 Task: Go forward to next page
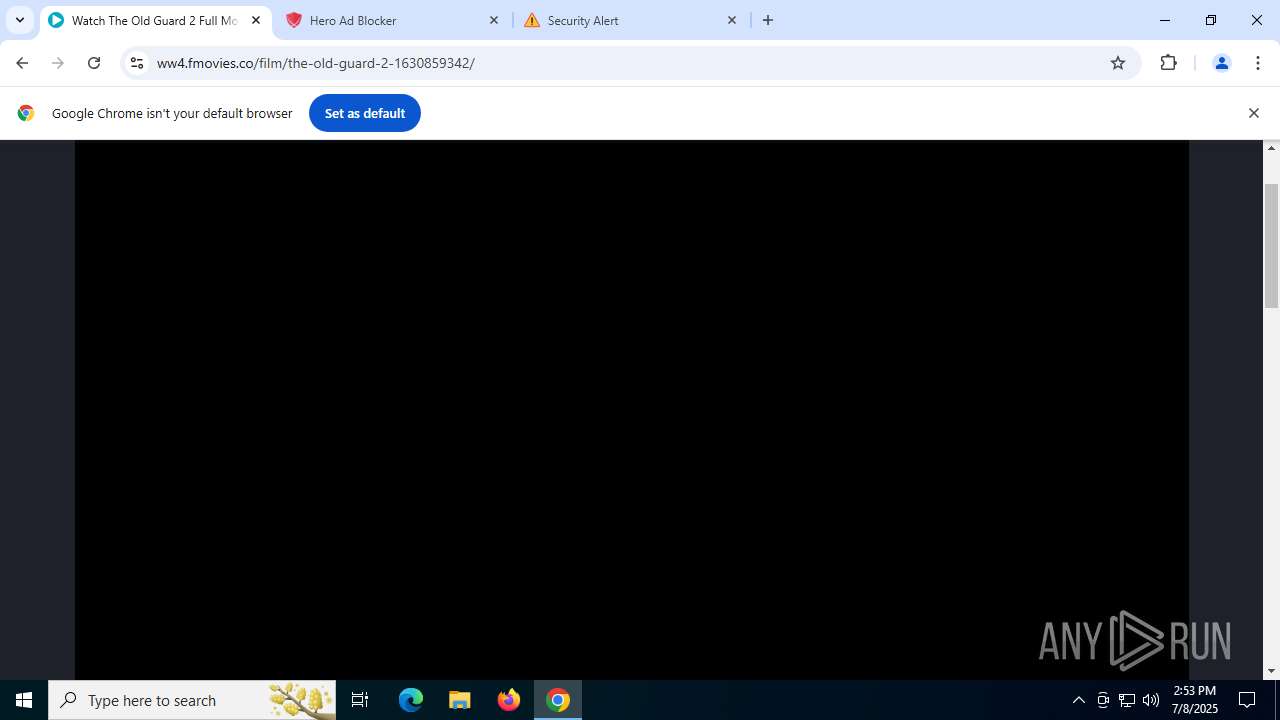58,63
